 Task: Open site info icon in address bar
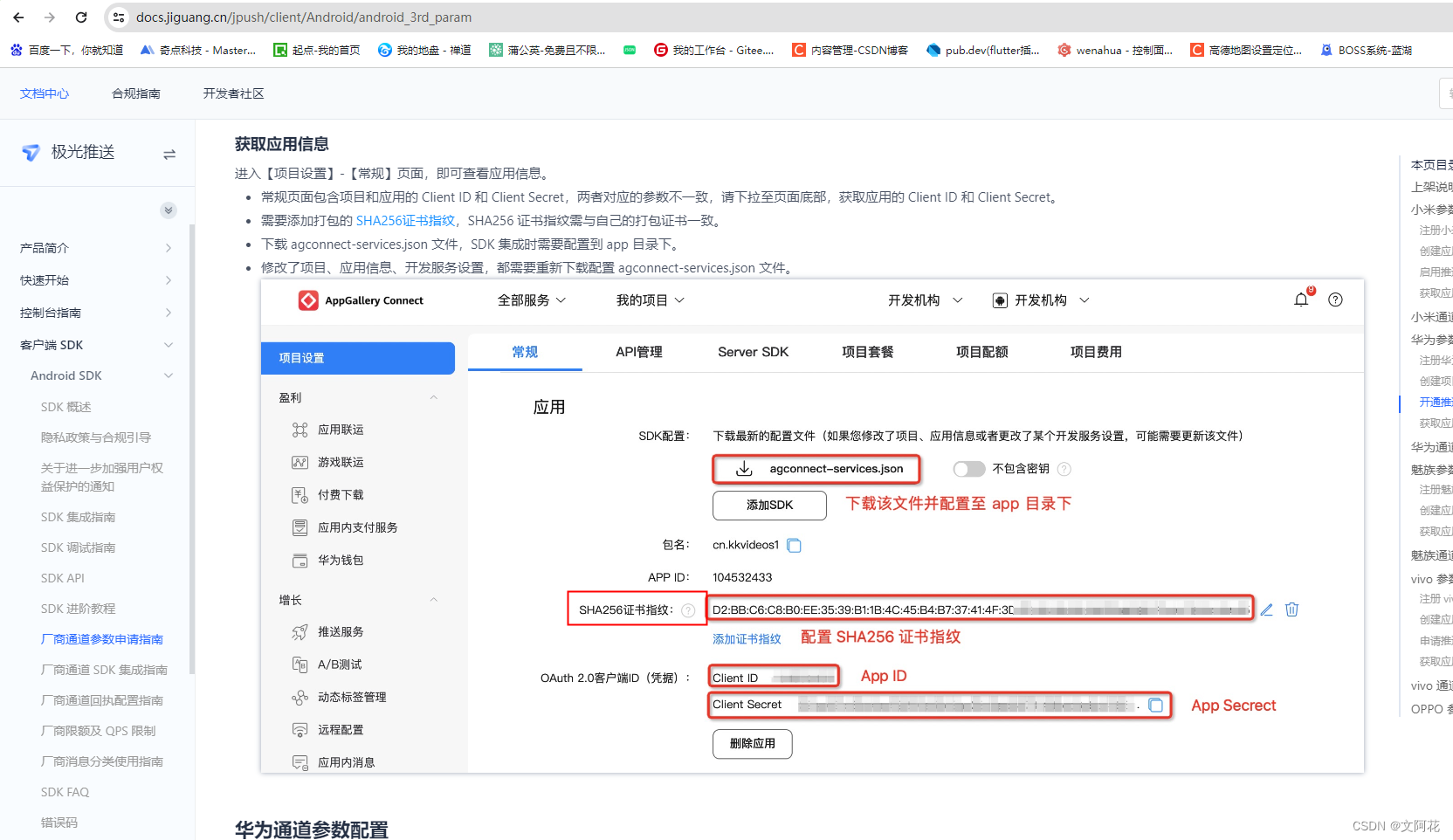[120, 17]
